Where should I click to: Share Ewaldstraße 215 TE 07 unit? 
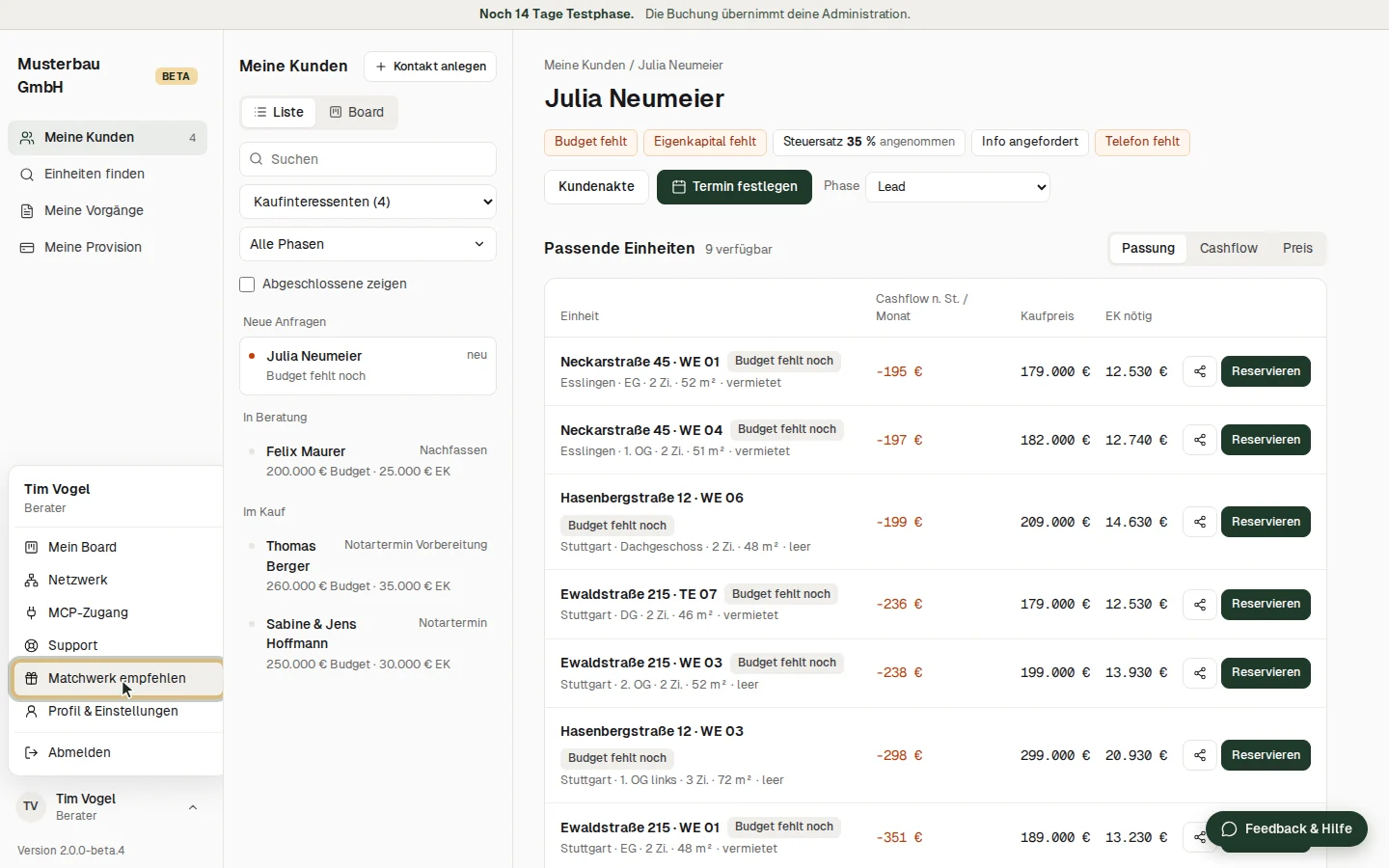click(x=1200, y=605)
